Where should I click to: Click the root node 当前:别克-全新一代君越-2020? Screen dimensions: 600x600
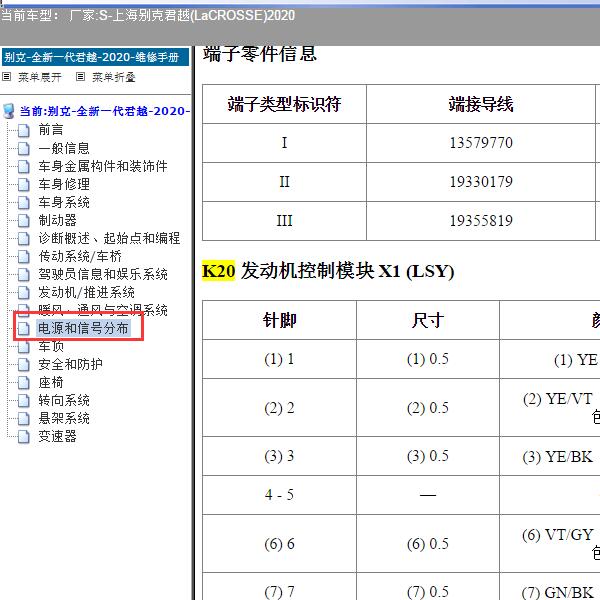click(104, 111)
